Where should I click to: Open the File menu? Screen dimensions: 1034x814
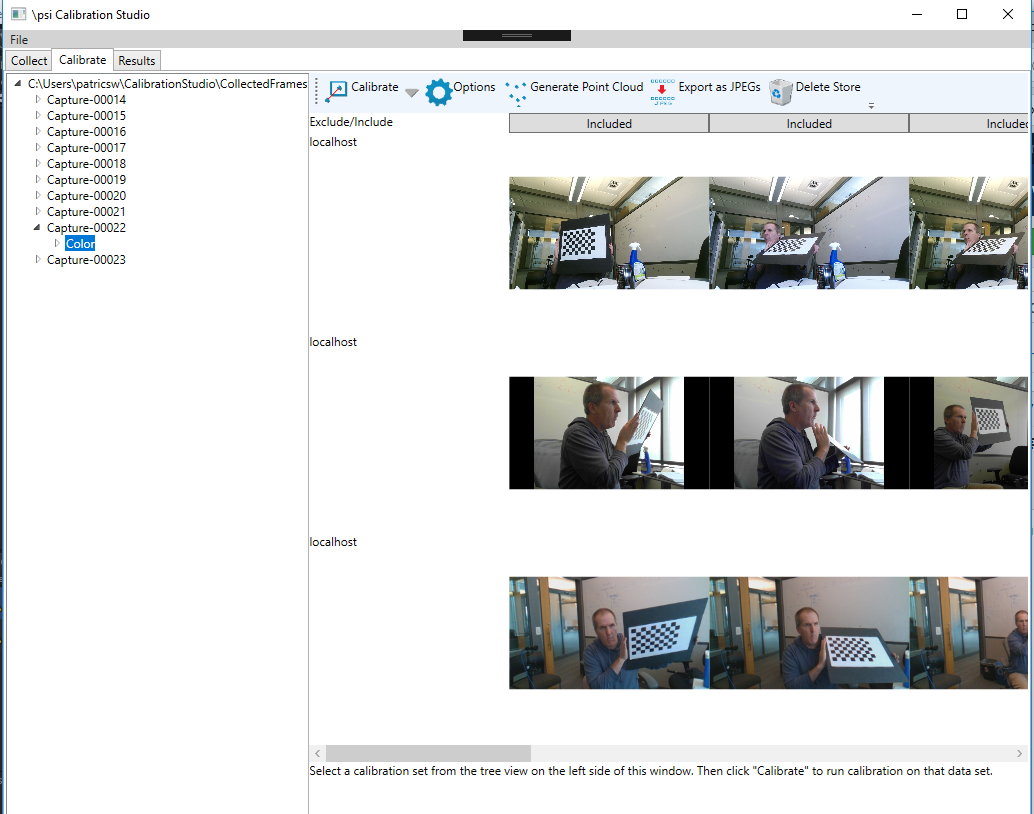point(19,40)
